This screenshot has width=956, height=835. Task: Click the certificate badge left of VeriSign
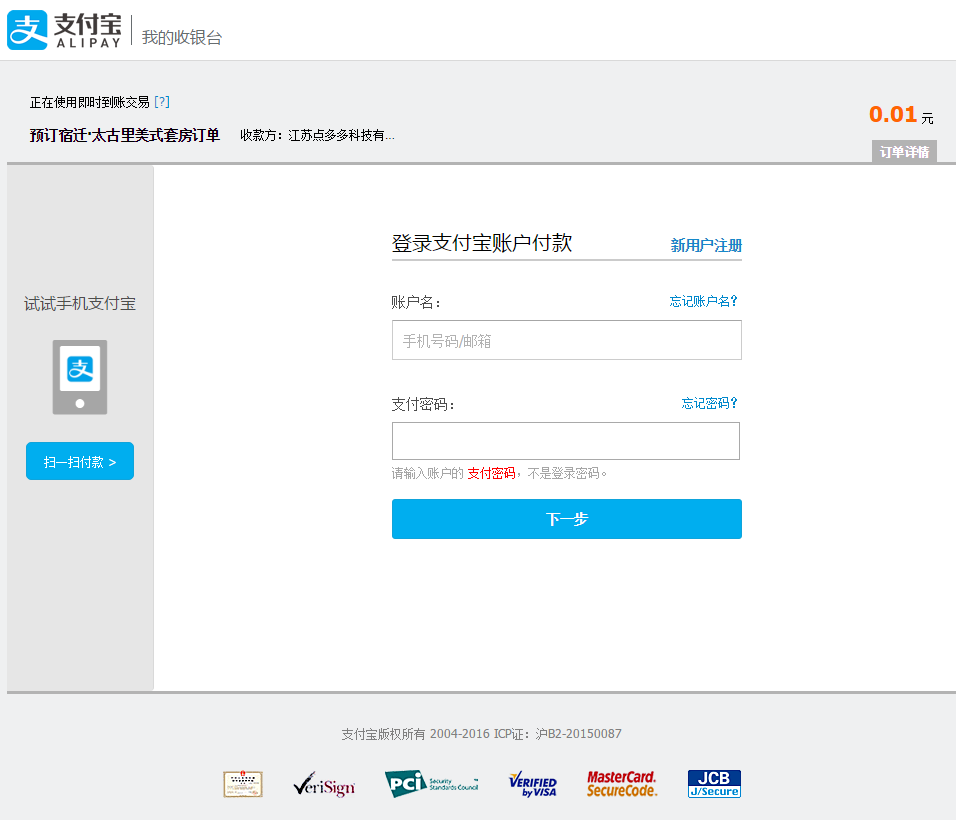click(x=243, y=785)
